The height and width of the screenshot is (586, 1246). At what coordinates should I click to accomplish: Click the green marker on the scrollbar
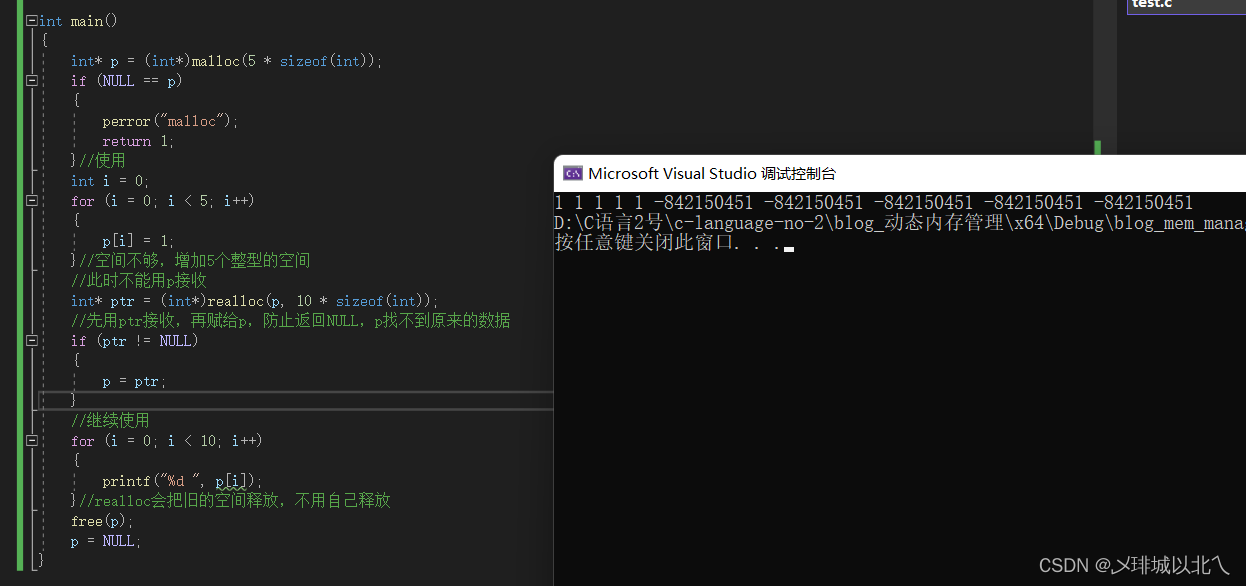coord(1098,148)
